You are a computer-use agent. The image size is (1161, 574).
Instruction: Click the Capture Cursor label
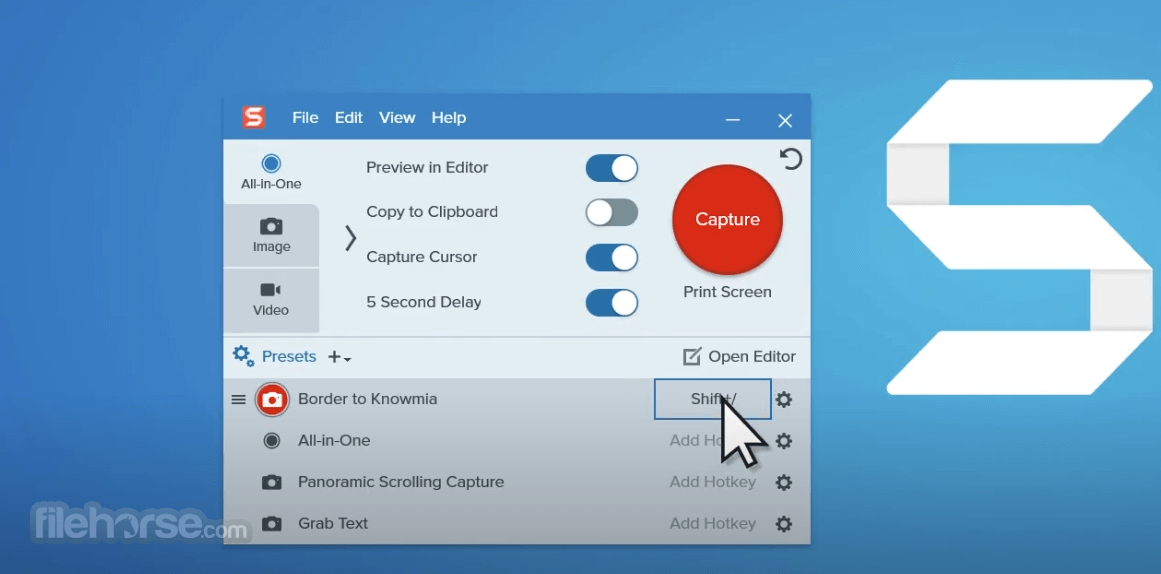(421, 257)
